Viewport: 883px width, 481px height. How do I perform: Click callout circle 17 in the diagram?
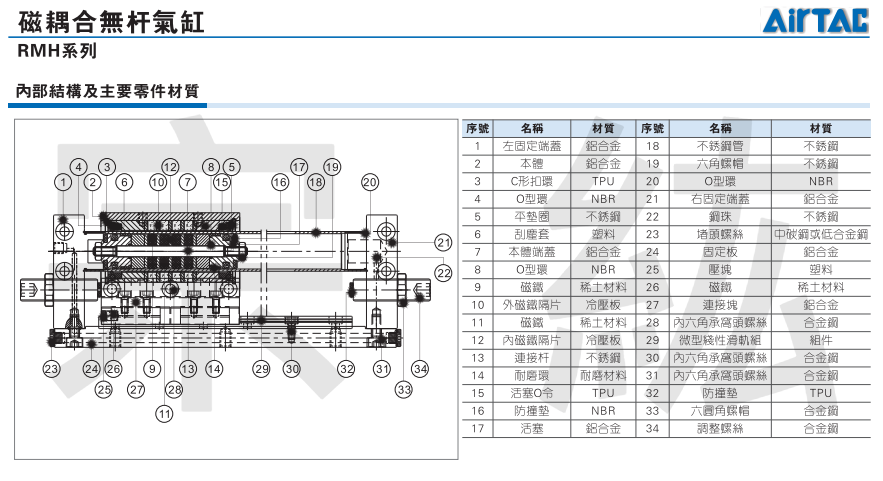point(299,166)
